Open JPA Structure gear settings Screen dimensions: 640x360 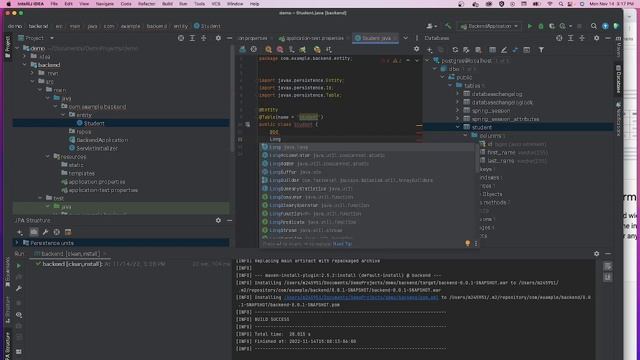click(218, 220)
